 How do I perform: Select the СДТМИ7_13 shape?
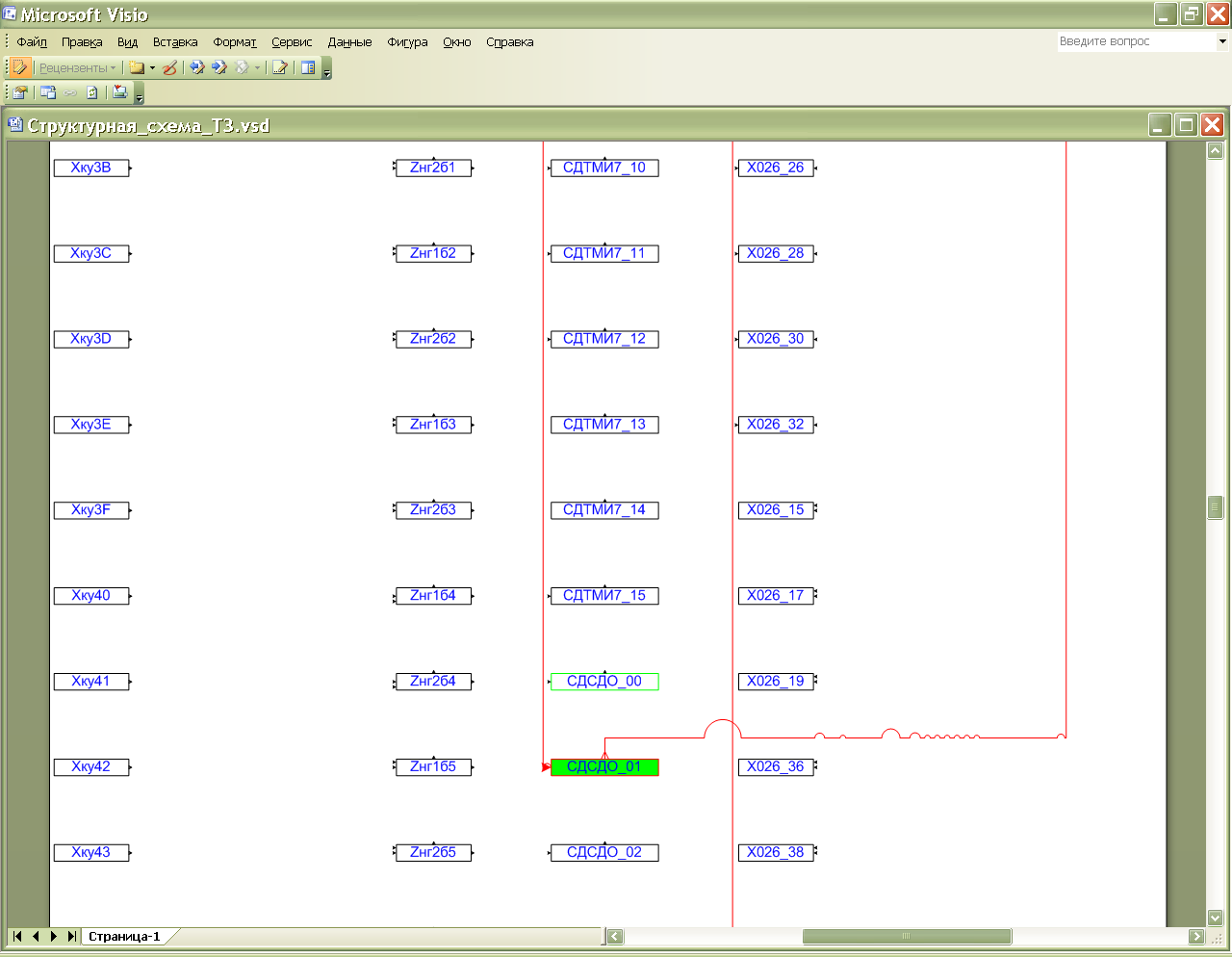click(x=604, y=425)
